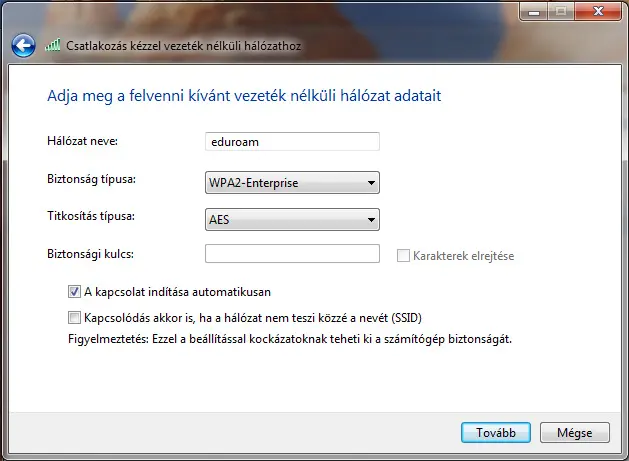Toggle 'Kapcsolódás akkor is' hidden SSID checkbox
Viewport: 629px width, 461px height.
(74, 317)
